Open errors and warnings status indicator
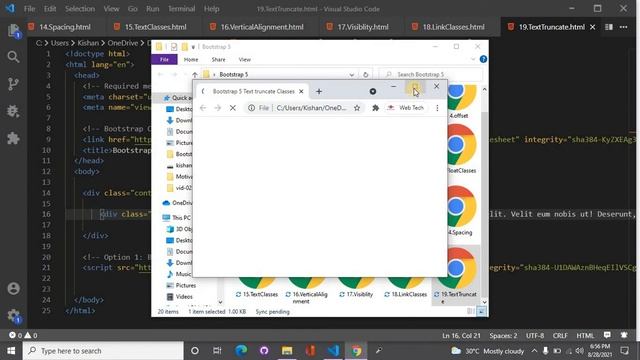Image resolution: width=640 pixels, height=360 pixels. click(23, 336)
